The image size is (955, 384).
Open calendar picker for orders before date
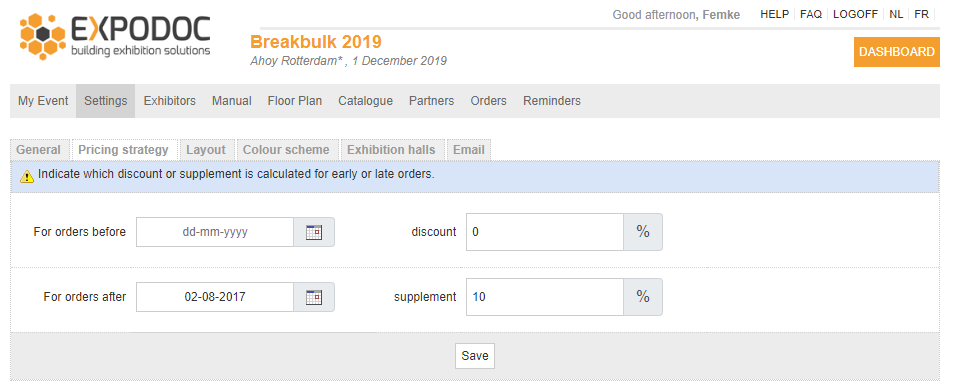pyautogui.click(x=314, y=232)
